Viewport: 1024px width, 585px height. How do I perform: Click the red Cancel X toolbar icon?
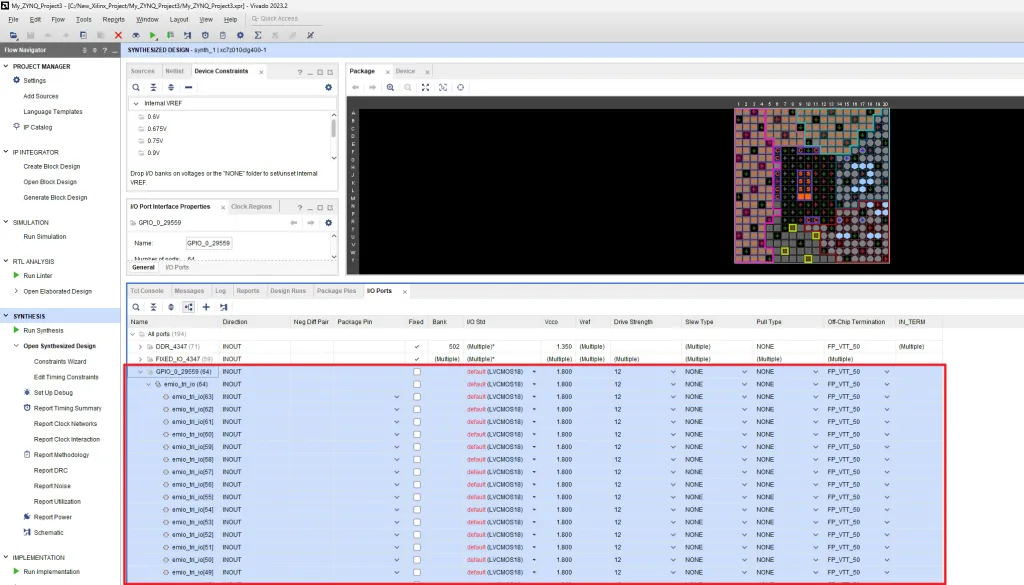click(x=118, y=35)
